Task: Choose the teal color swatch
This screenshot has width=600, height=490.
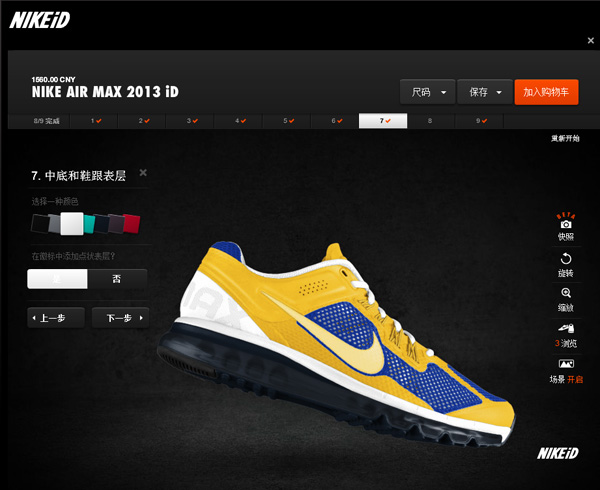Action: 89,224
